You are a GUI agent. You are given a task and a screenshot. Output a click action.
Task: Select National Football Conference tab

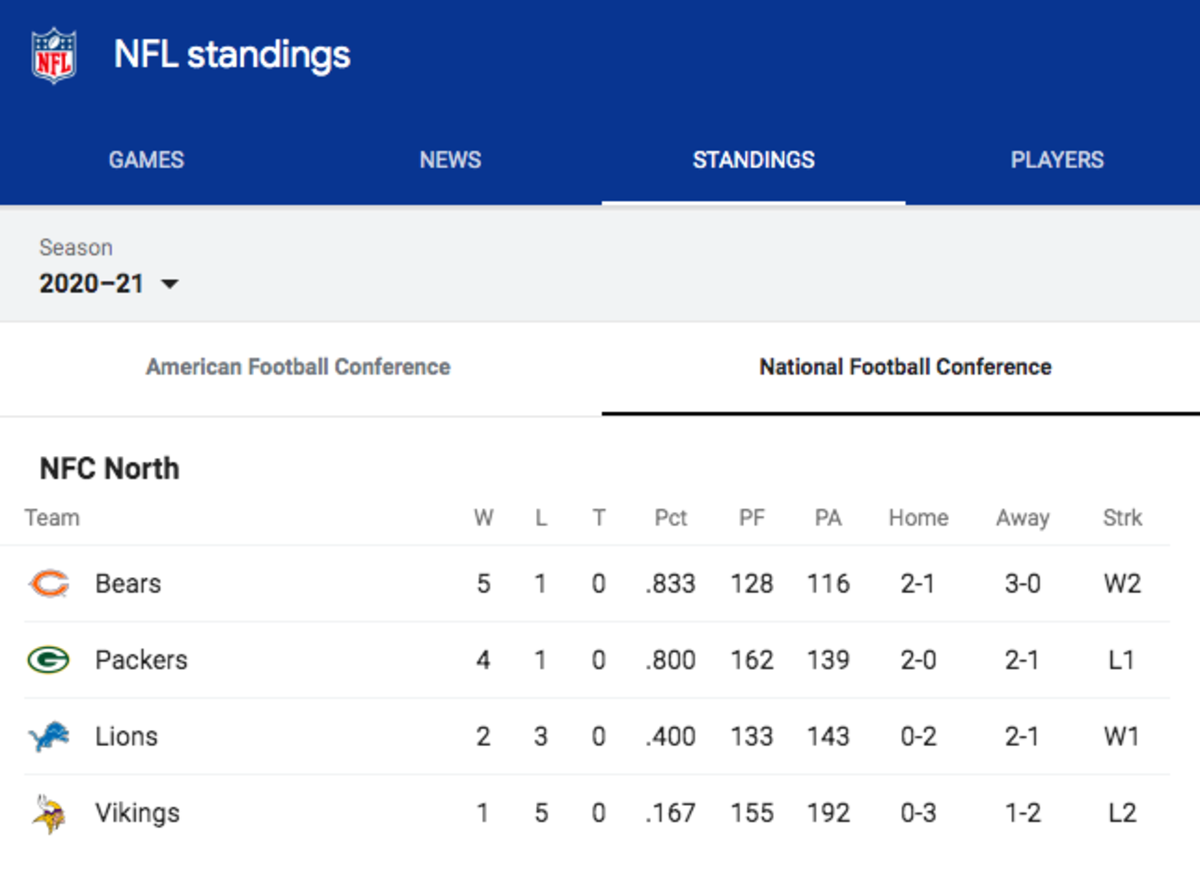pos(905,367)
